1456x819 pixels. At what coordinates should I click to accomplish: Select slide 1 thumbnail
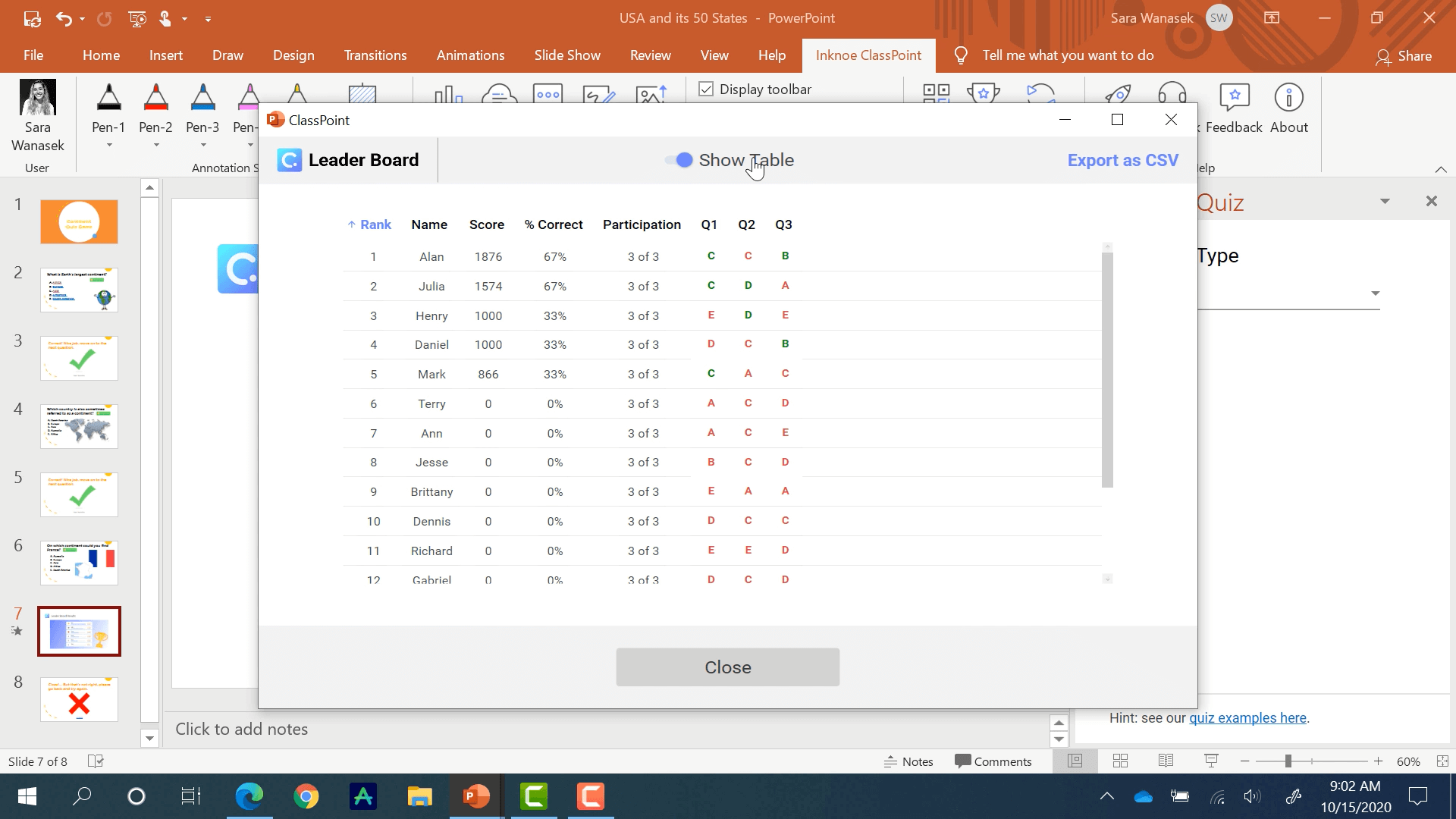[x=79, y=221]
